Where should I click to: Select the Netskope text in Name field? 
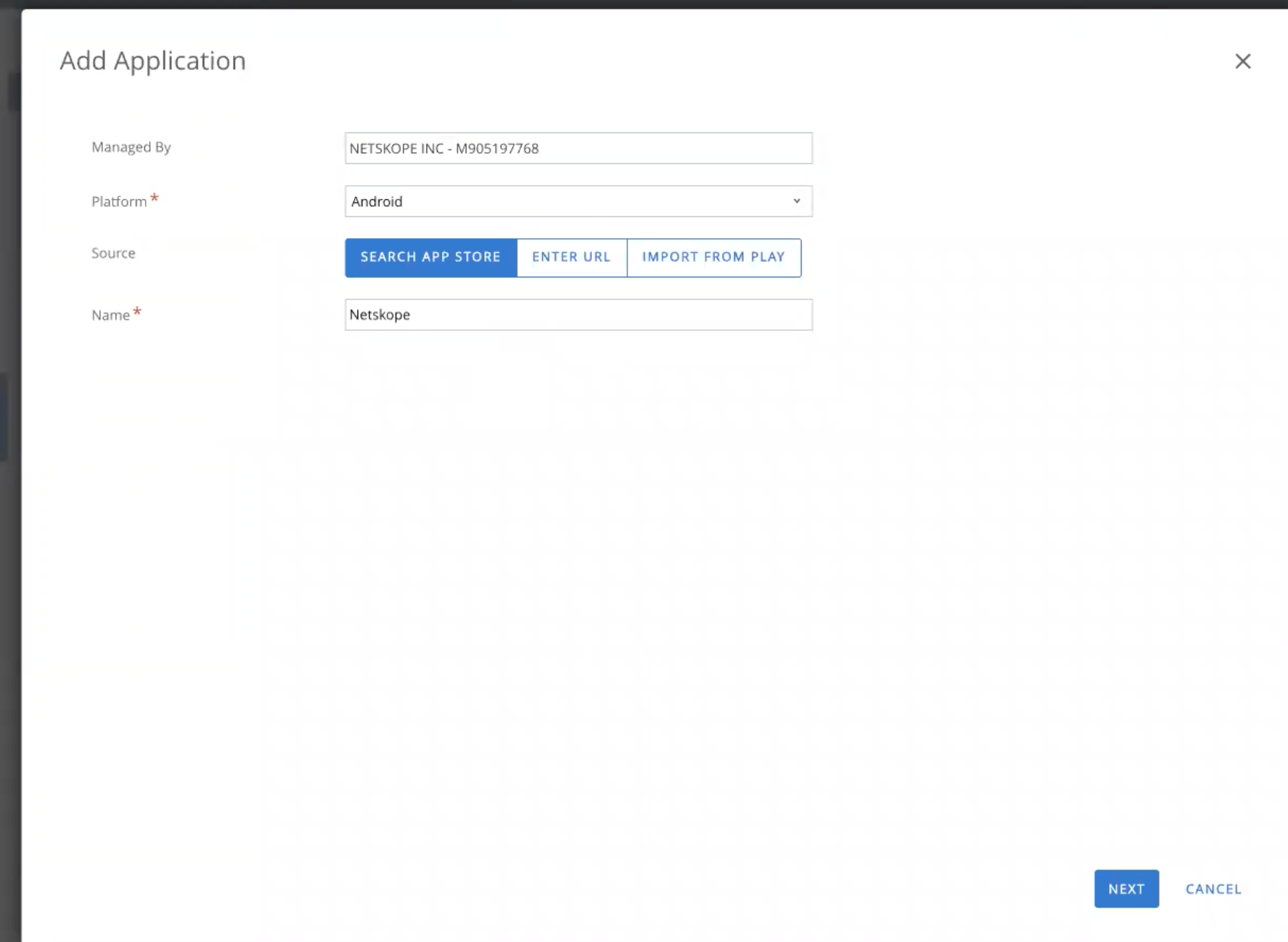(379, 315)
